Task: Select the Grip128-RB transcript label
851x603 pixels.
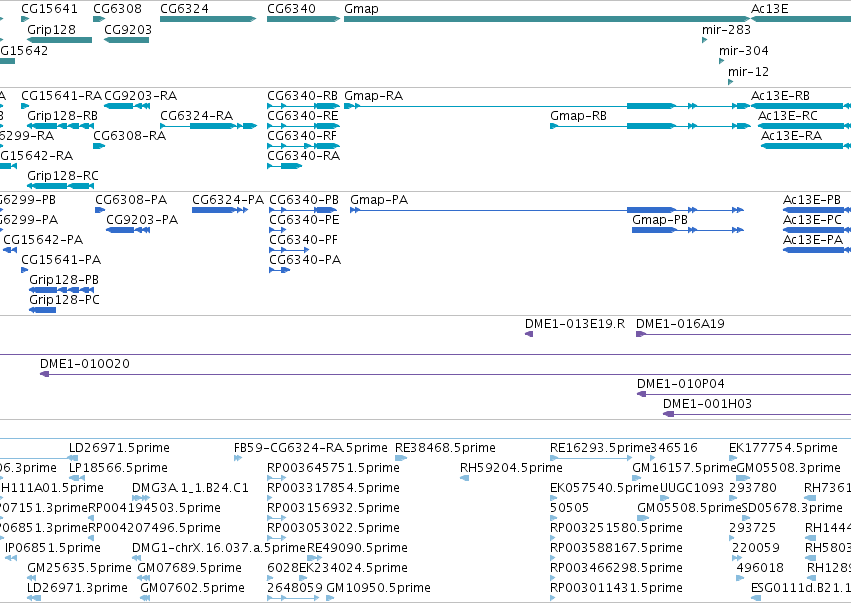Action: point(62,116)
